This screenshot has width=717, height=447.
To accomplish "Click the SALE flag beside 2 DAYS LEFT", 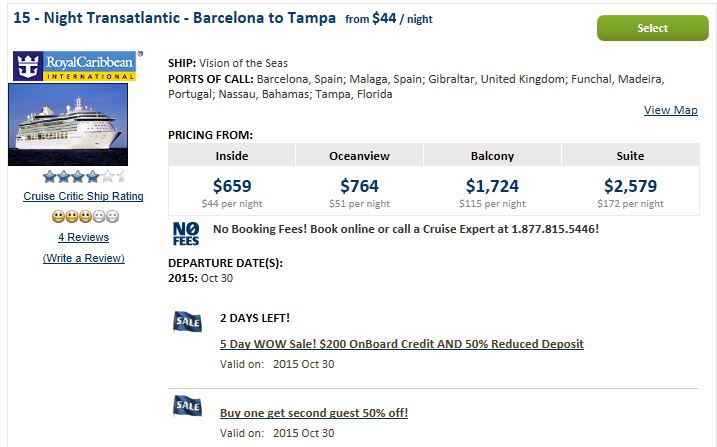I will 187,321.
